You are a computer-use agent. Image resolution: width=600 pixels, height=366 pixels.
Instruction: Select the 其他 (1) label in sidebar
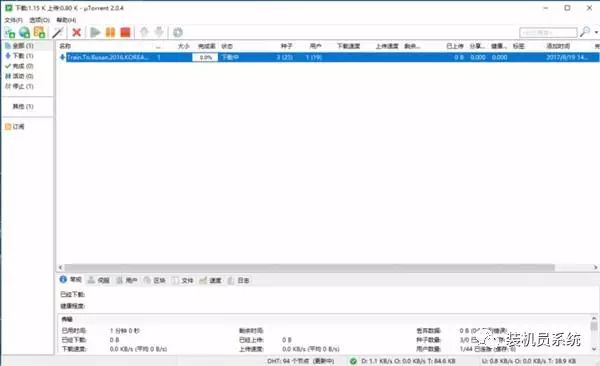point(23,106)
